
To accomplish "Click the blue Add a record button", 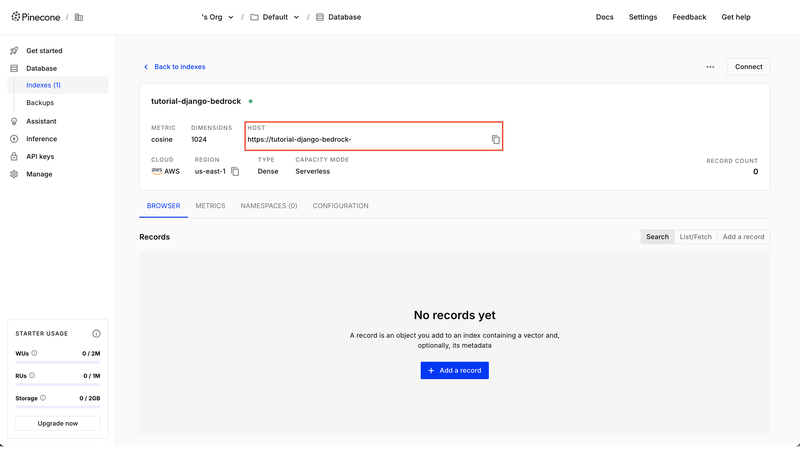I will pyautogui.click(x=455, y=370).
